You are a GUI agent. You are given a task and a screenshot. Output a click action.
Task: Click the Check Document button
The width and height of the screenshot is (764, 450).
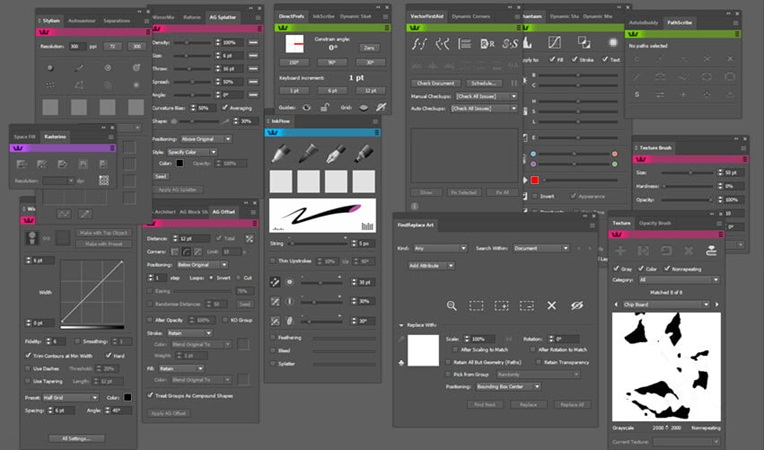[x=437, y=83]
